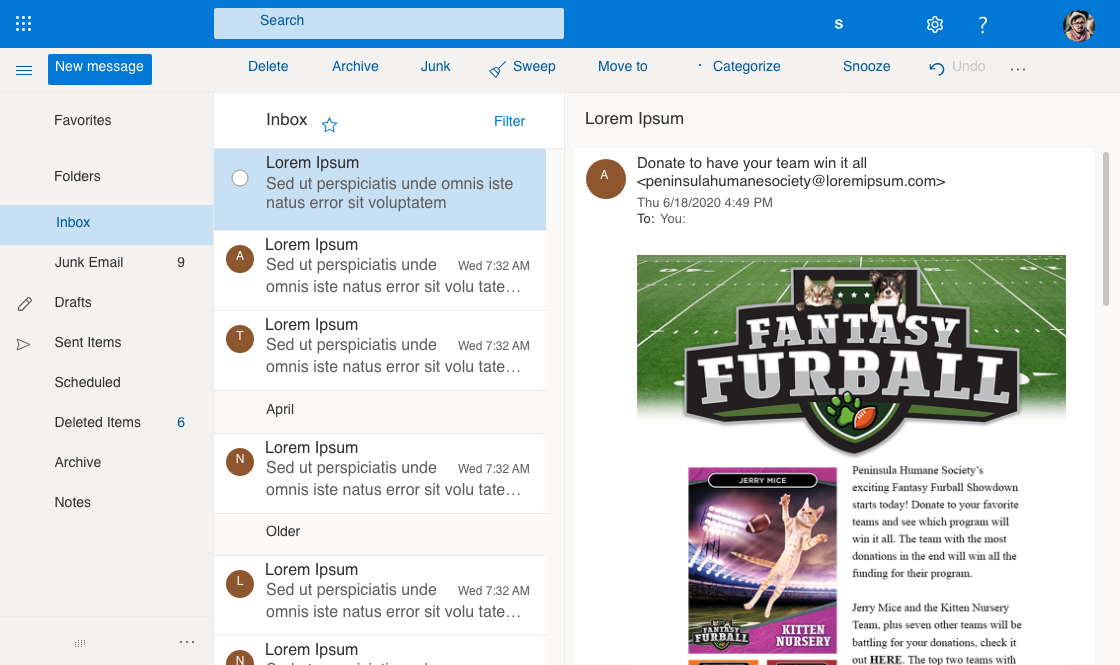Click the sender avatar A in reading pane
This screenshot has width=1120, height=665.
pyautogui.click(x=606, y=179)
